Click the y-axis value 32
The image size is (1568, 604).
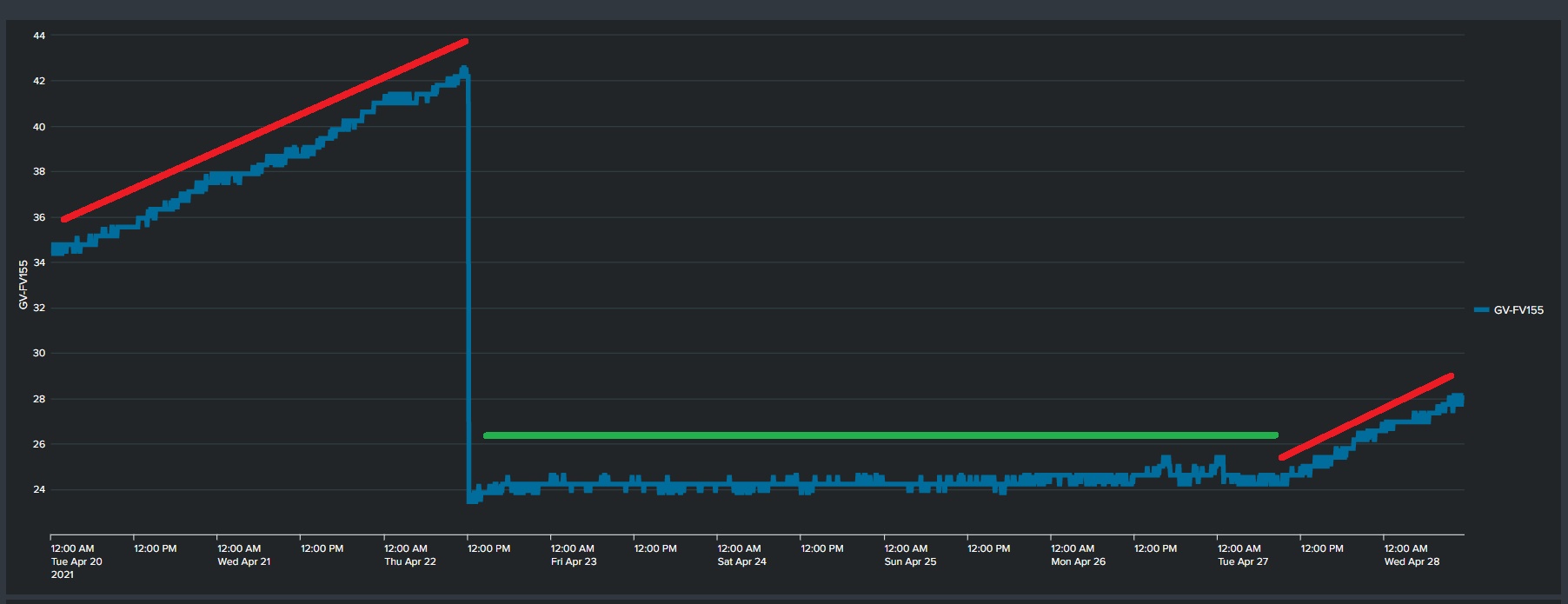click(x=39, y=308)
